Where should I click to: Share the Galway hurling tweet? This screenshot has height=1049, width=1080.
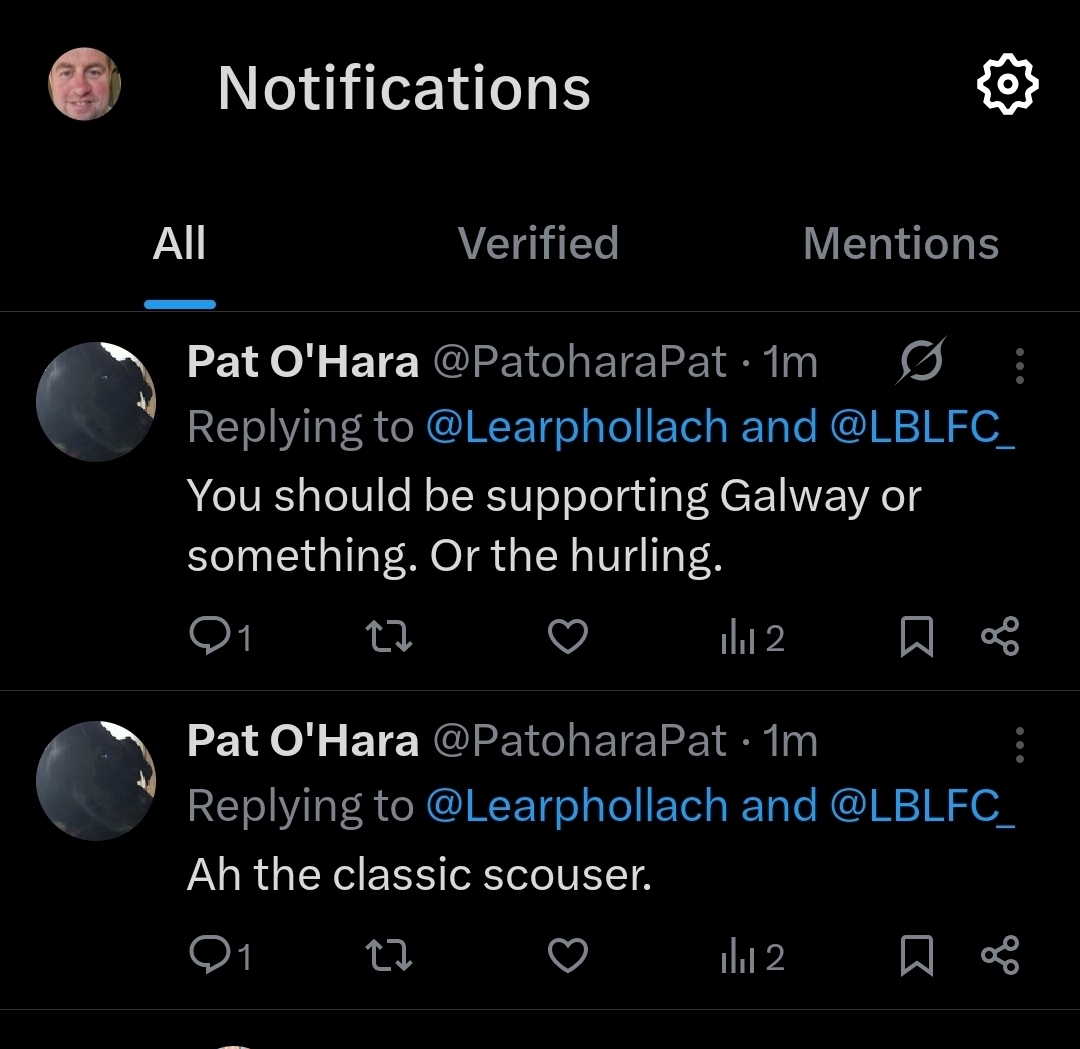[1000, 637]
